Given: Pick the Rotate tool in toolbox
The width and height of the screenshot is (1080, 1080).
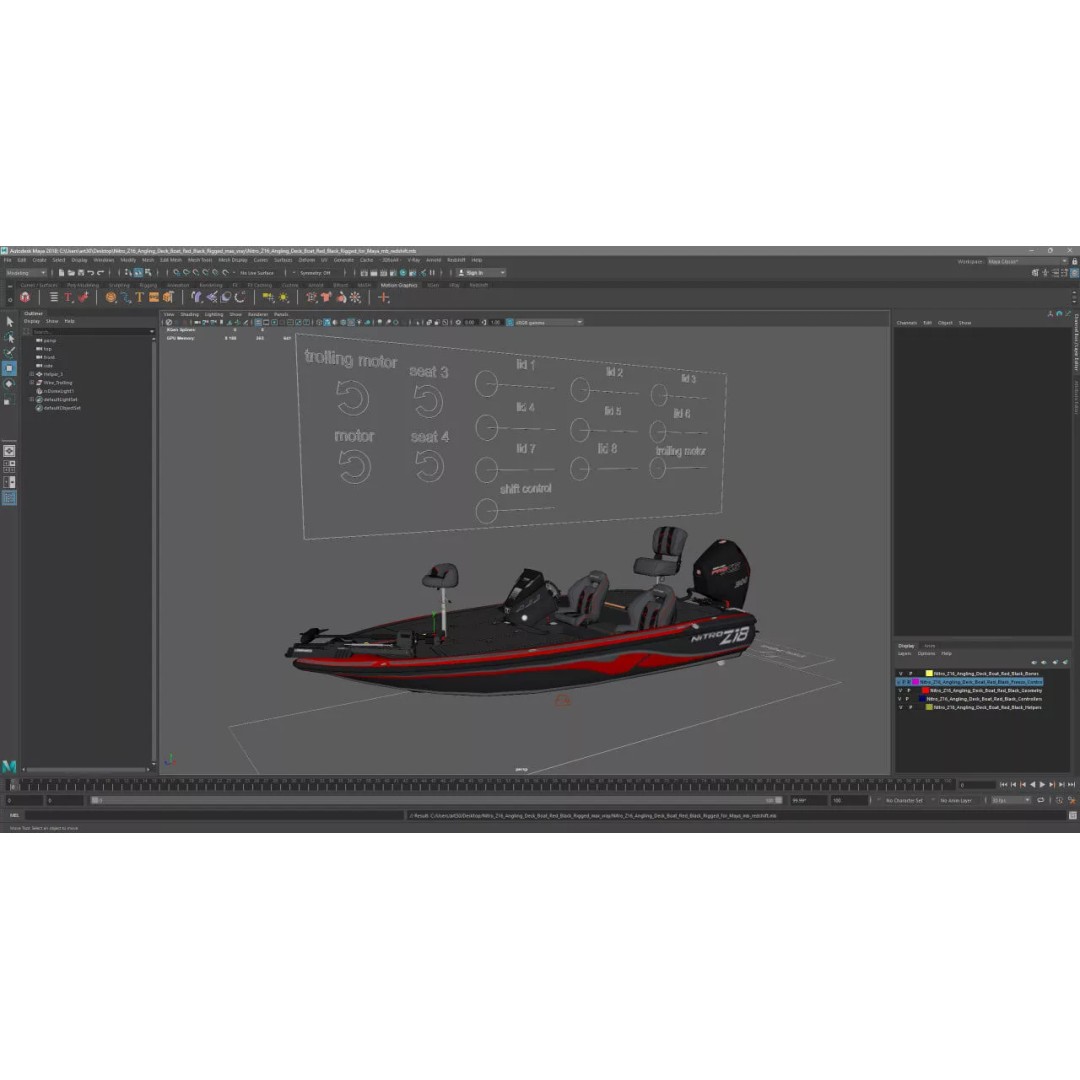Looking at the screenshot, I should point(10,384).
